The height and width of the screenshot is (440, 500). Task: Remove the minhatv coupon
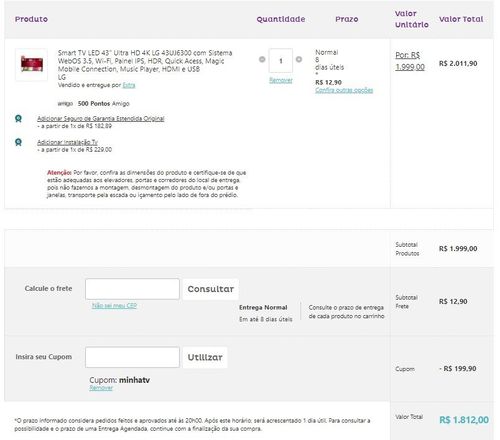[101, 388]
